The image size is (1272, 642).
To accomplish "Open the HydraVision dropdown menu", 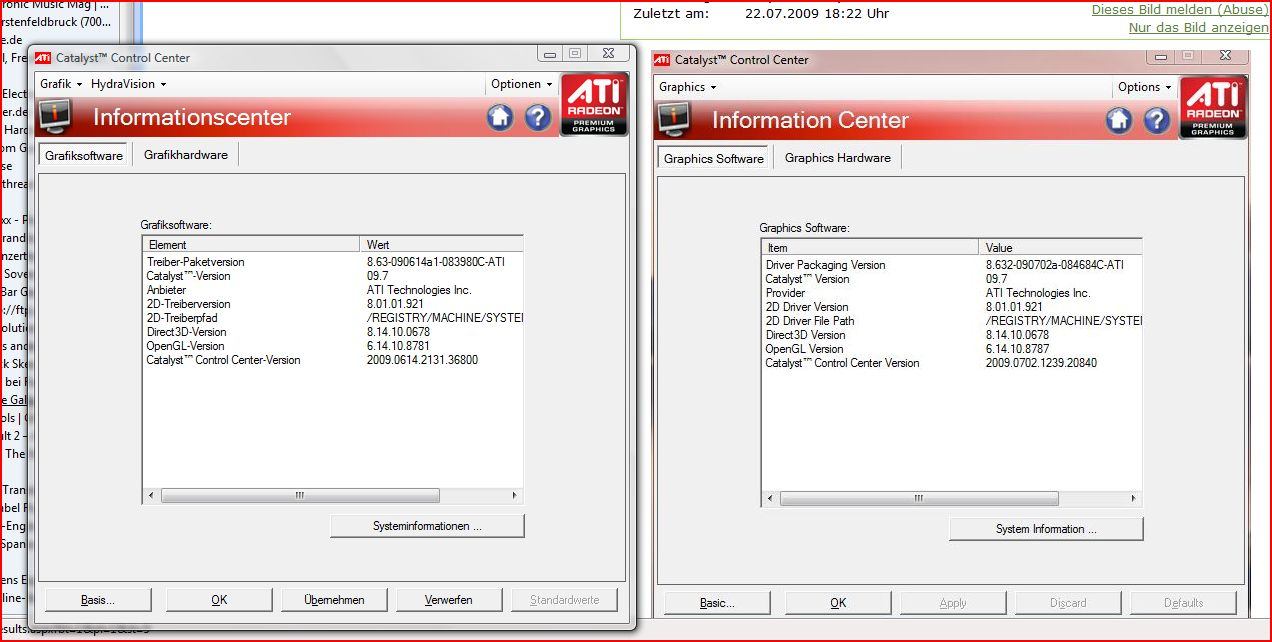I will click(129, 84).
